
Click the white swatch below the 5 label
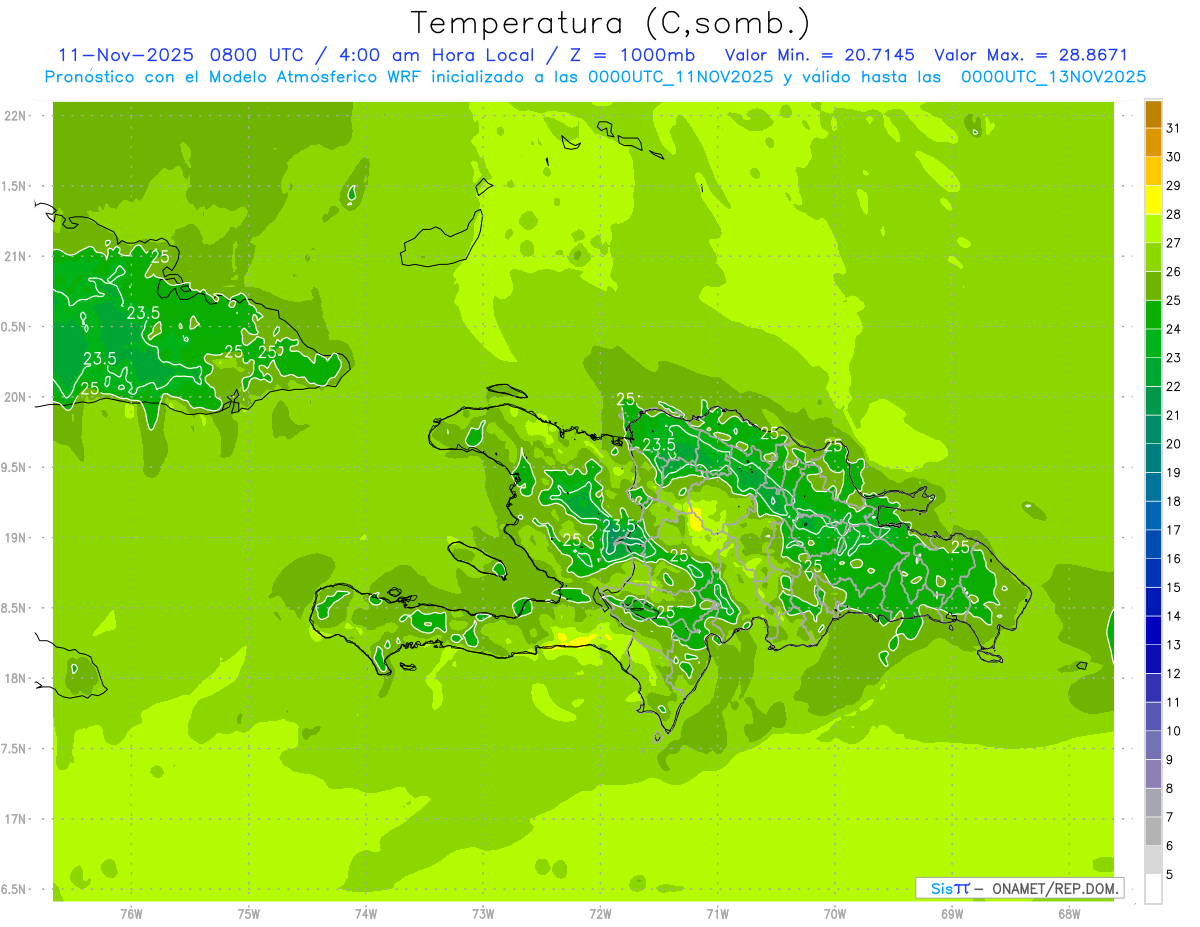tap(1153, 889)
